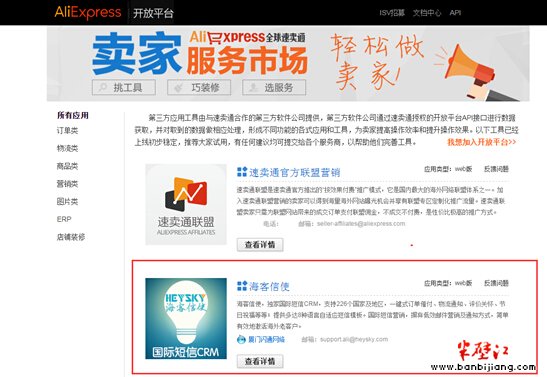
Task: Click grid icon beside 海客信使
Action: tap(242, 286)
